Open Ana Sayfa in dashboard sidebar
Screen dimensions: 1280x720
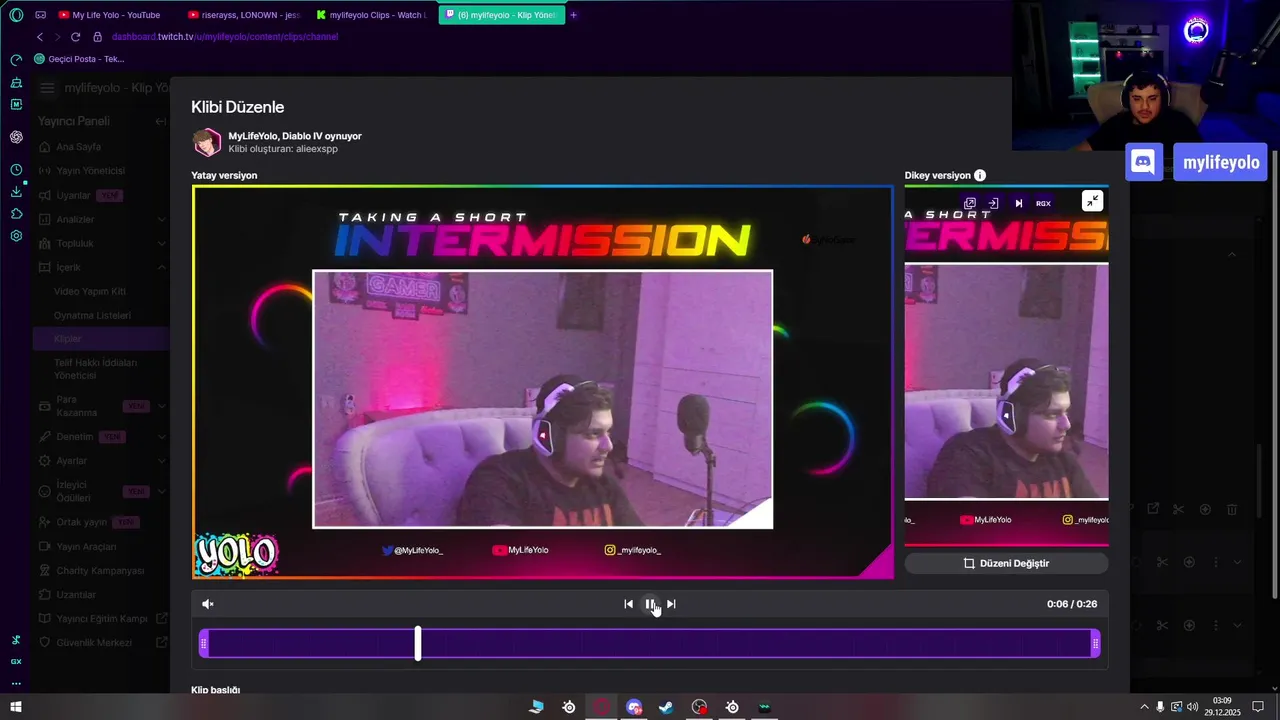coord(78,147)
